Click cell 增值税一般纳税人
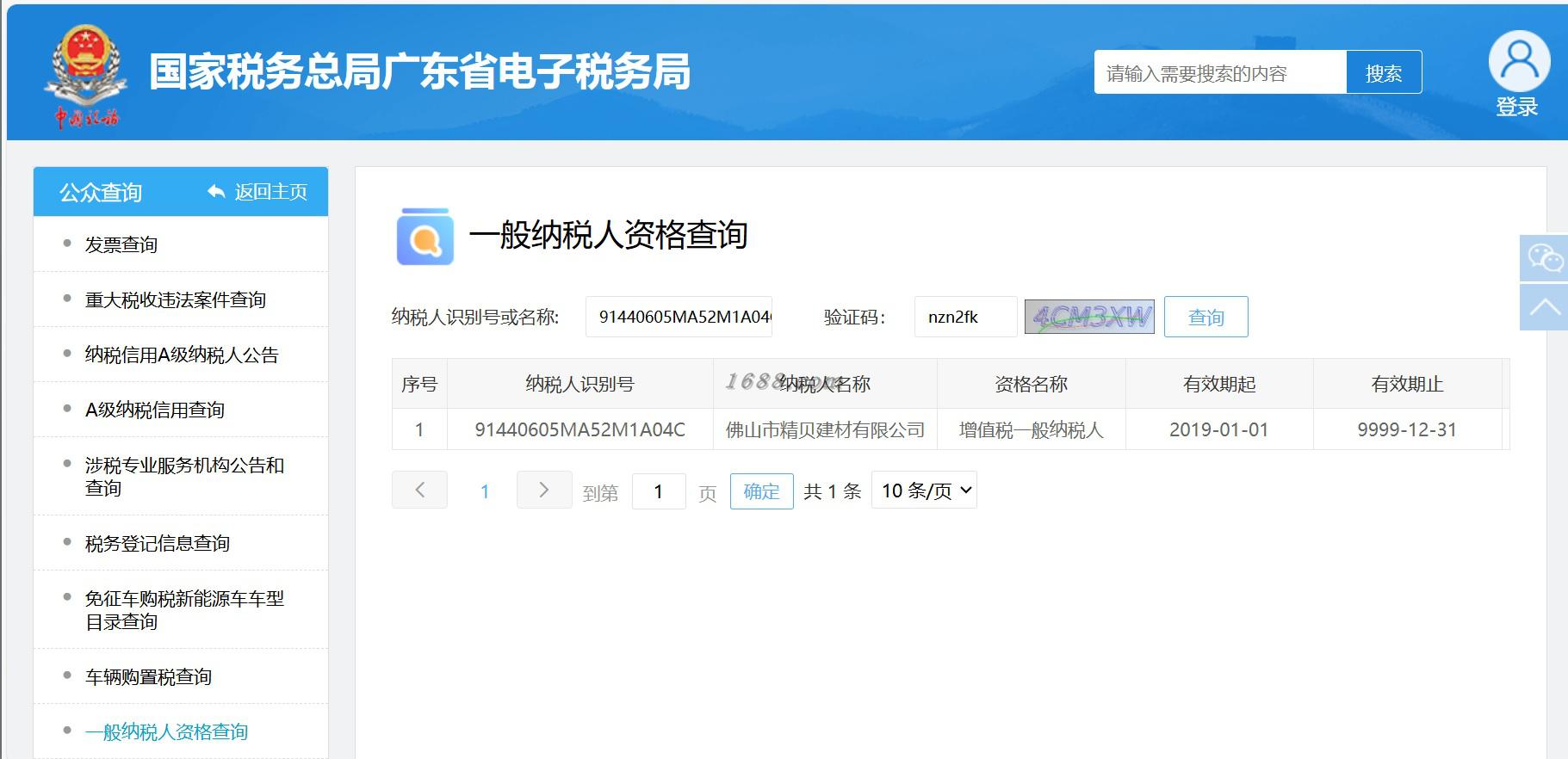The width and height of the screenshot is (1568, 759). click(x=1032, y=429)
